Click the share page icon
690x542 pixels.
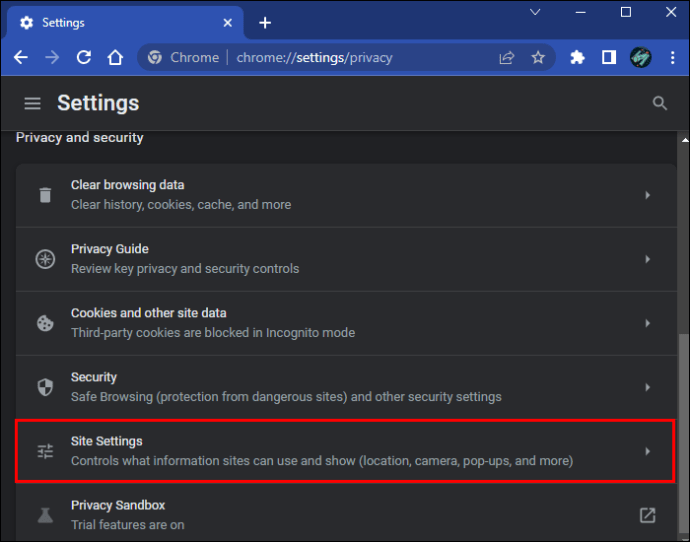[x=506, y=57]
